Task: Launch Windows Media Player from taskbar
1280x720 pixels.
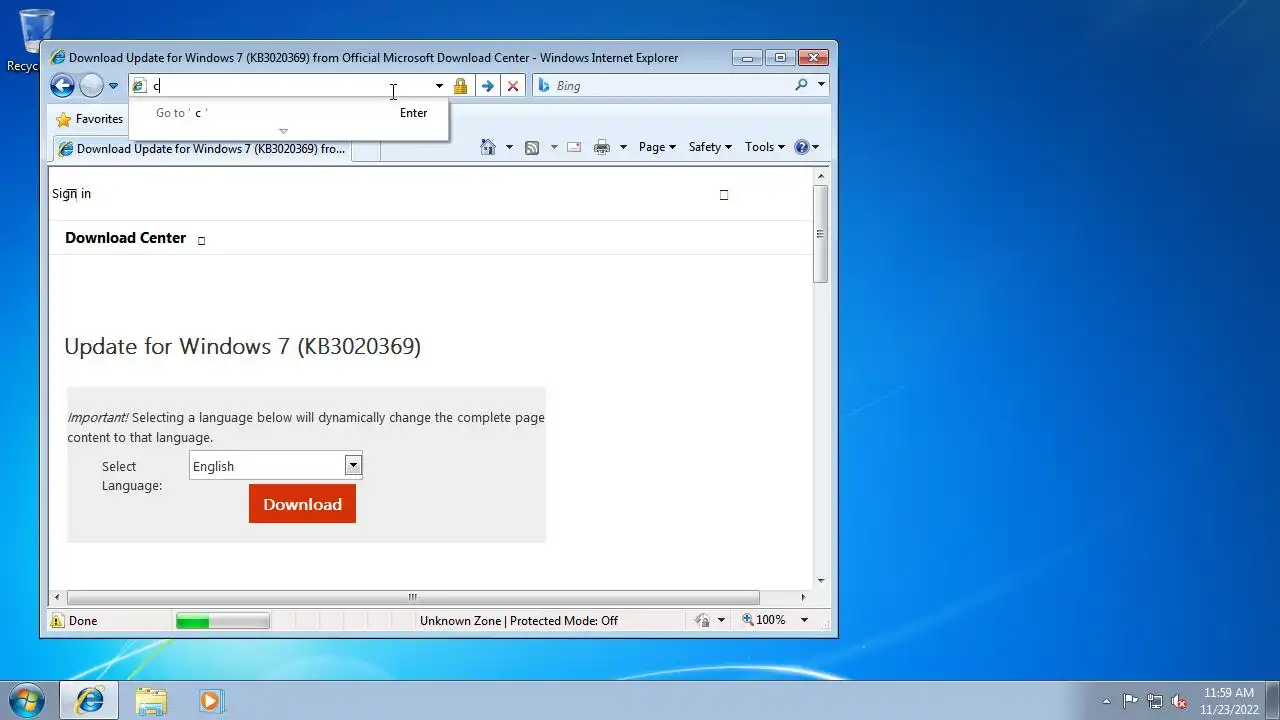Action: click(x=211, y=701)
